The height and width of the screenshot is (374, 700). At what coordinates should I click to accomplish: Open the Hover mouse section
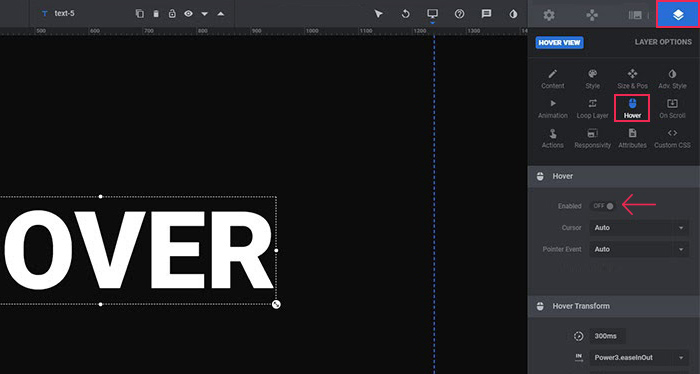coord(632,108)
